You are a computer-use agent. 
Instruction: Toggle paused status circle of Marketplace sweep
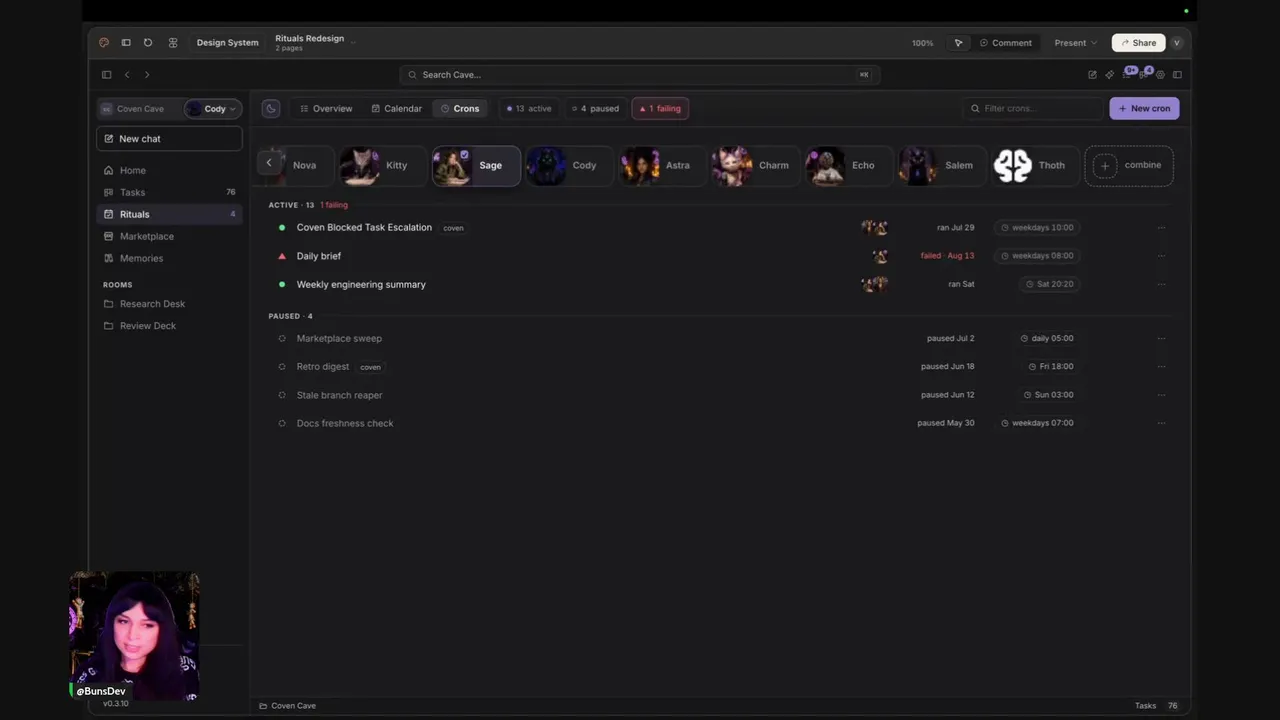282,338
